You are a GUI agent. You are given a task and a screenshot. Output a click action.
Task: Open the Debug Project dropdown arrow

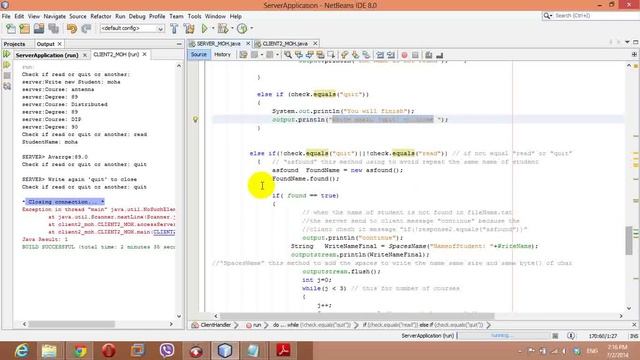coord(232,29)
